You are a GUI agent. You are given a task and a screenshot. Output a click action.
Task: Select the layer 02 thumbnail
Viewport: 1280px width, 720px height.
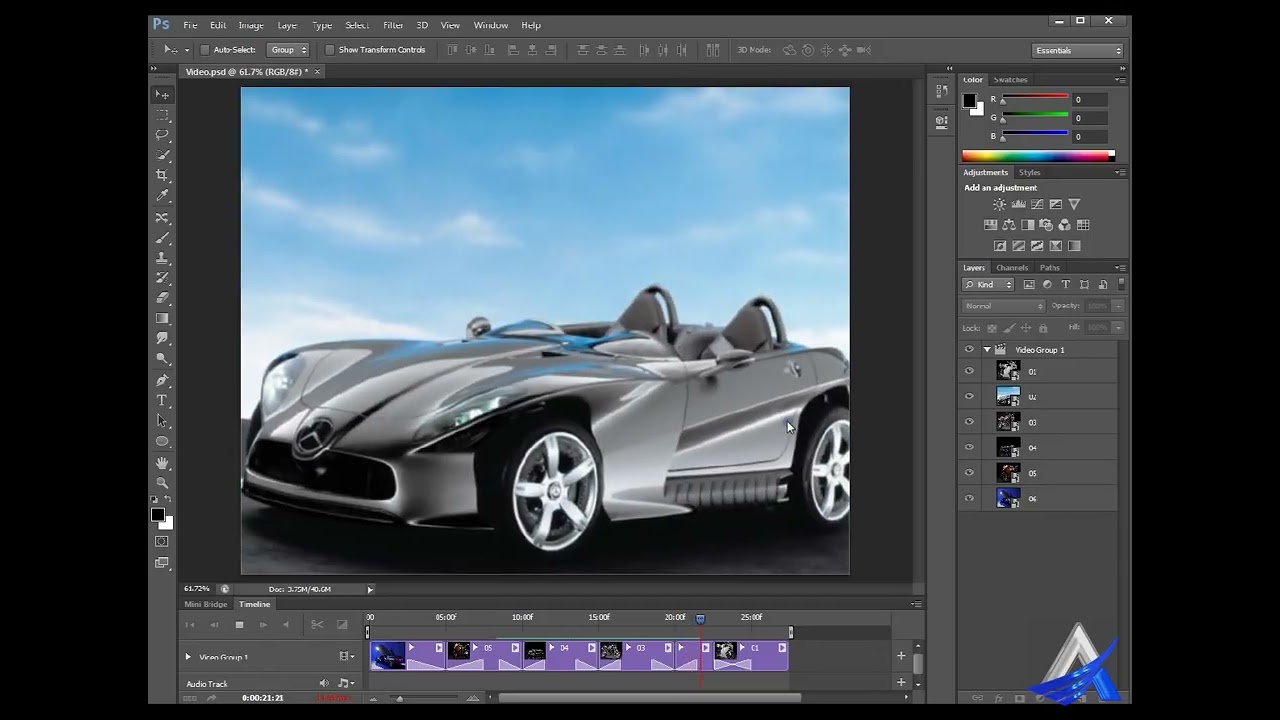(1008, 397)
